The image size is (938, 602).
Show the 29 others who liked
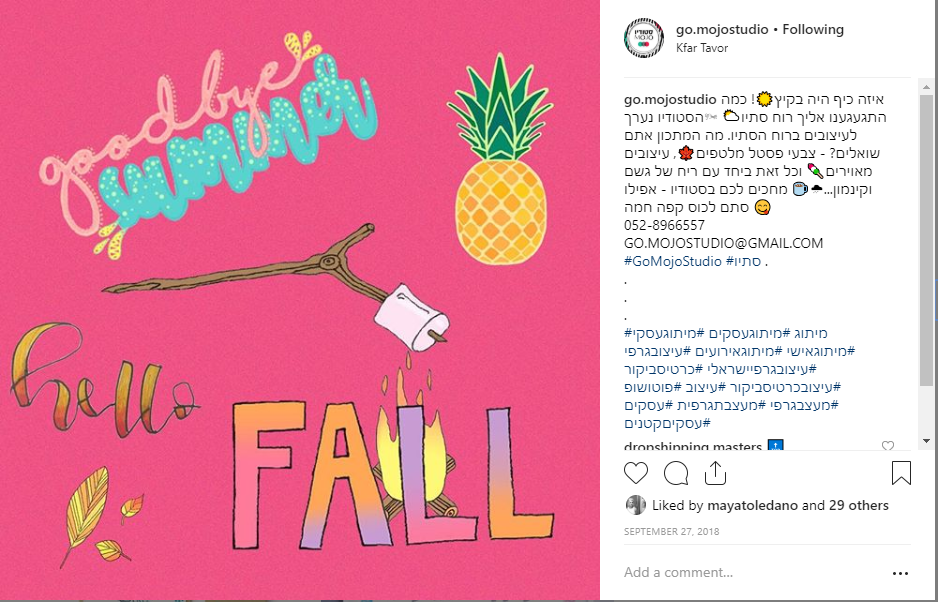tap(859, 505)
